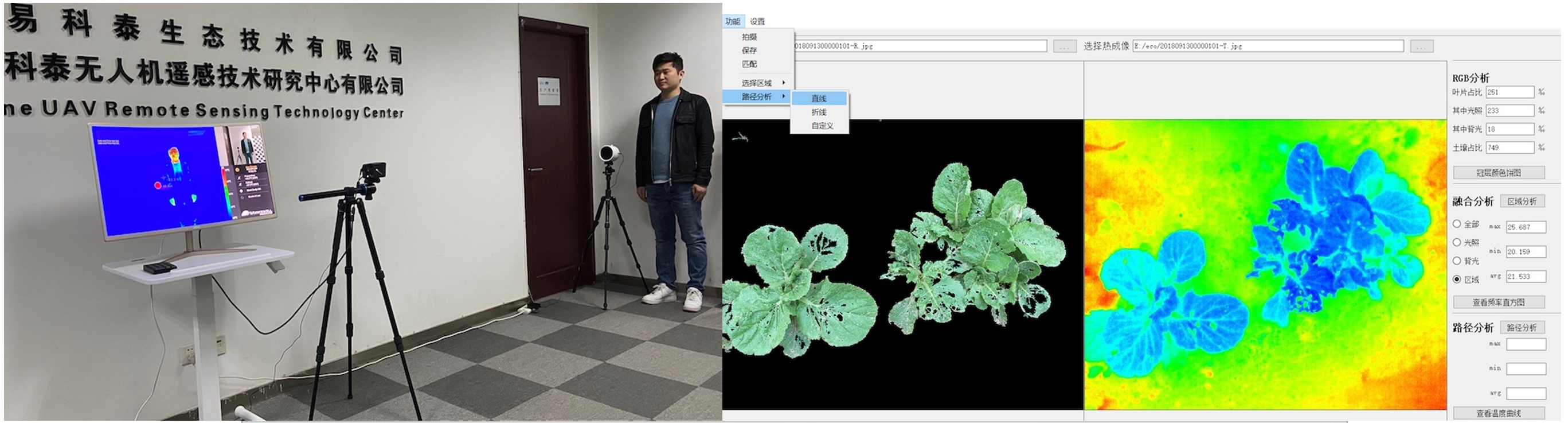Click the 冠层颜色饼图 button
This screenshot has width=1568, height=423.
coord(1499,173)
